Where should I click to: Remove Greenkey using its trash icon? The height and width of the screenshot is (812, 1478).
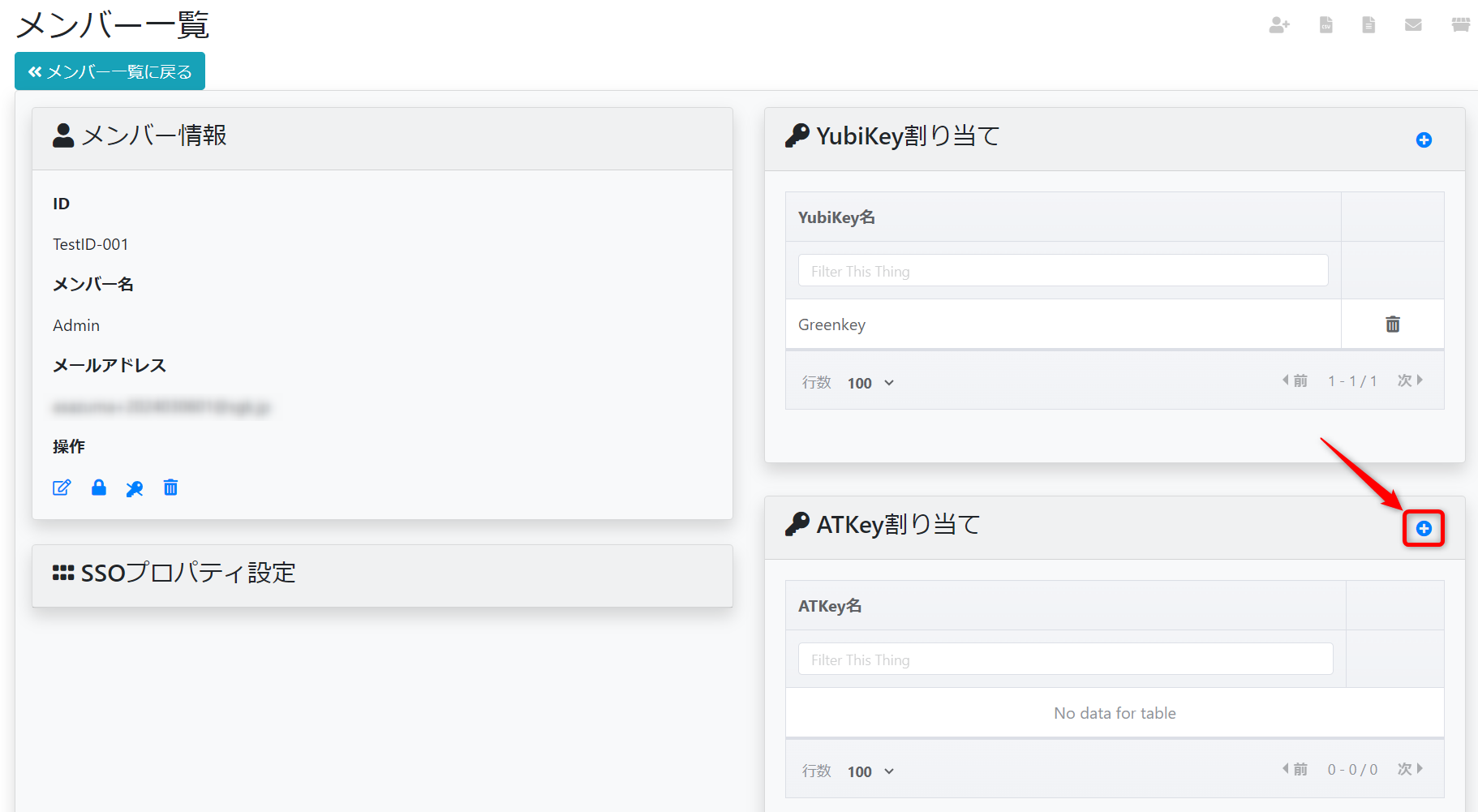pos(1393,324)
